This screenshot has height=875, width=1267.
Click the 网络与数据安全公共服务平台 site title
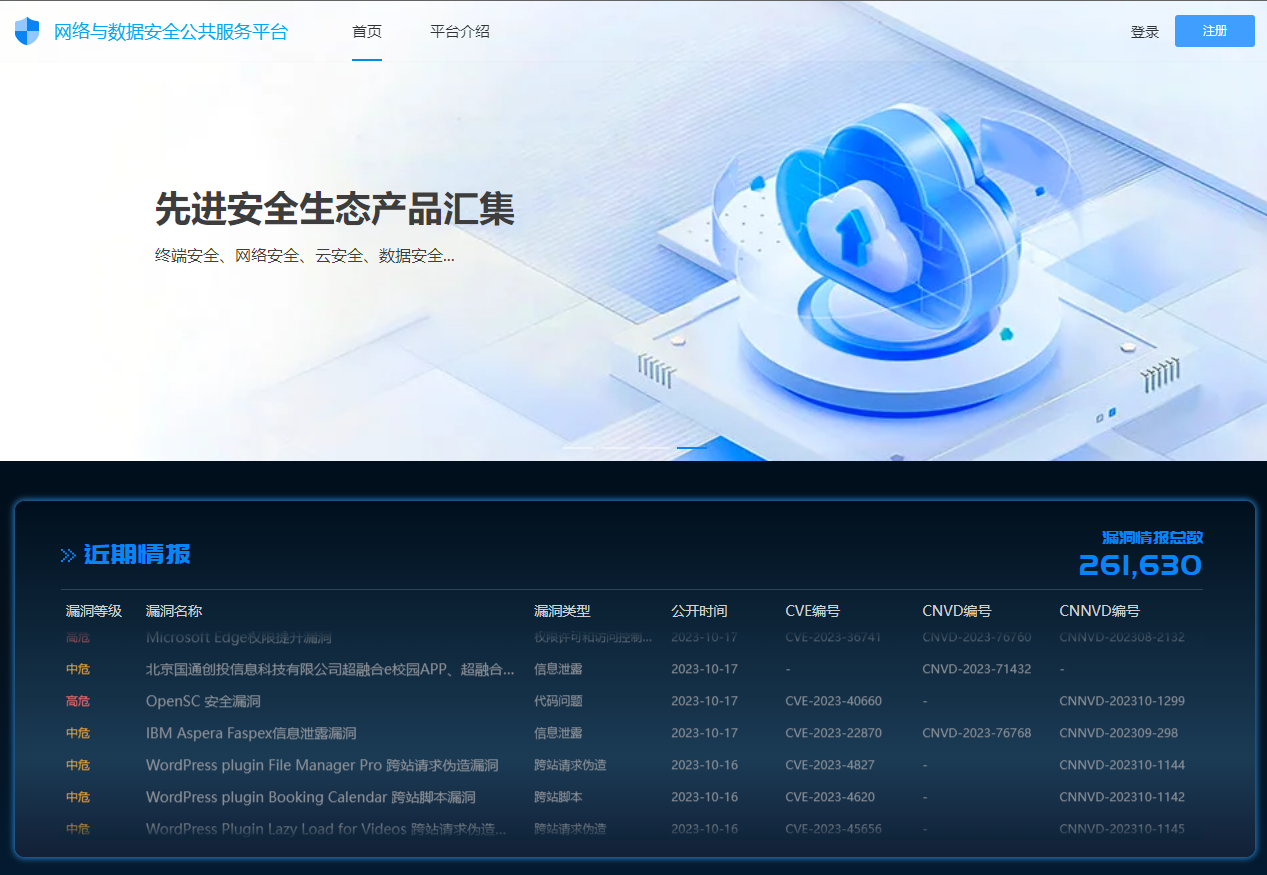point(171,31)
